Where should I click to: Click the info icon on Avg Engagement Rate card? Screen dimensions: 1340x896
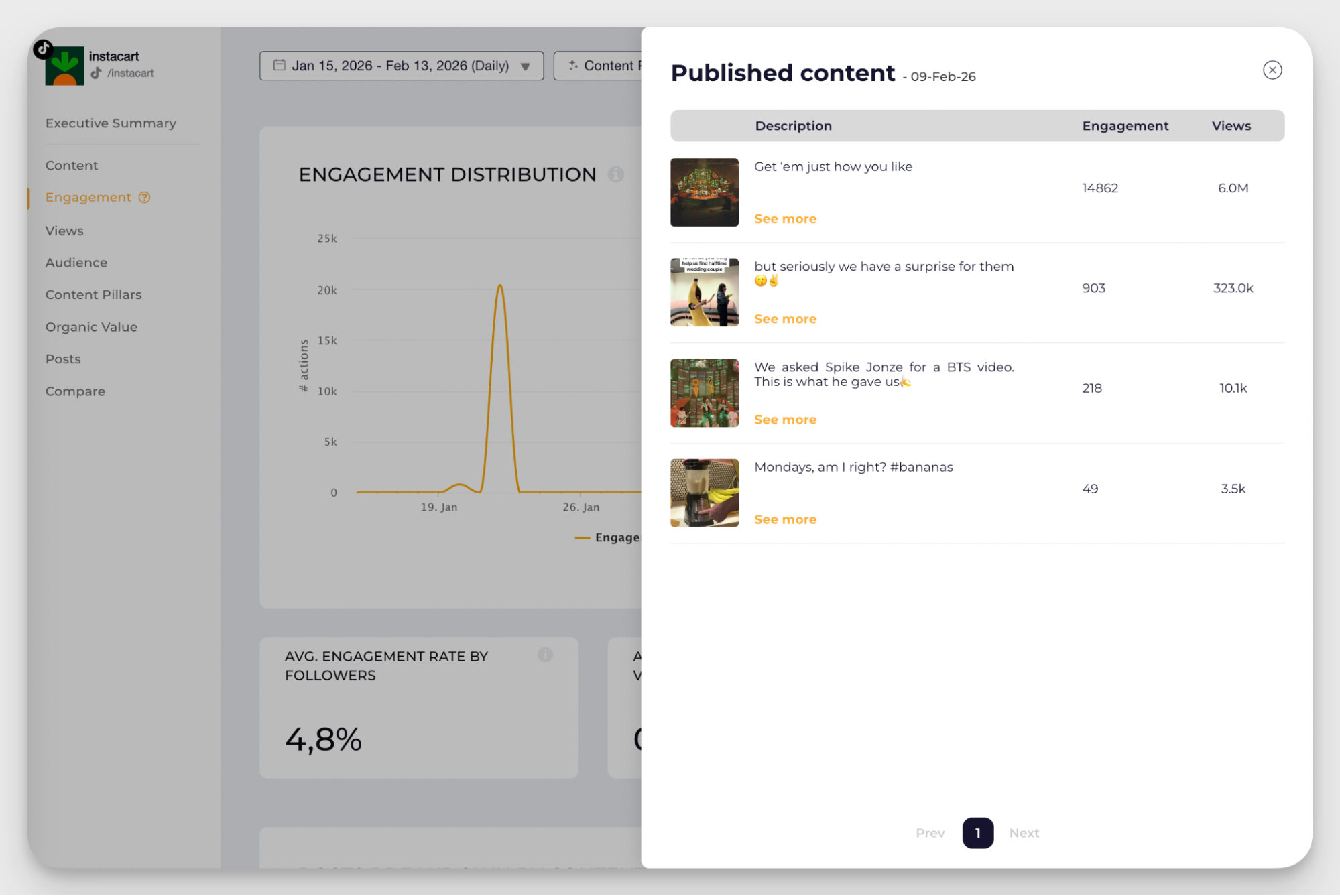[x=545, y=655]
